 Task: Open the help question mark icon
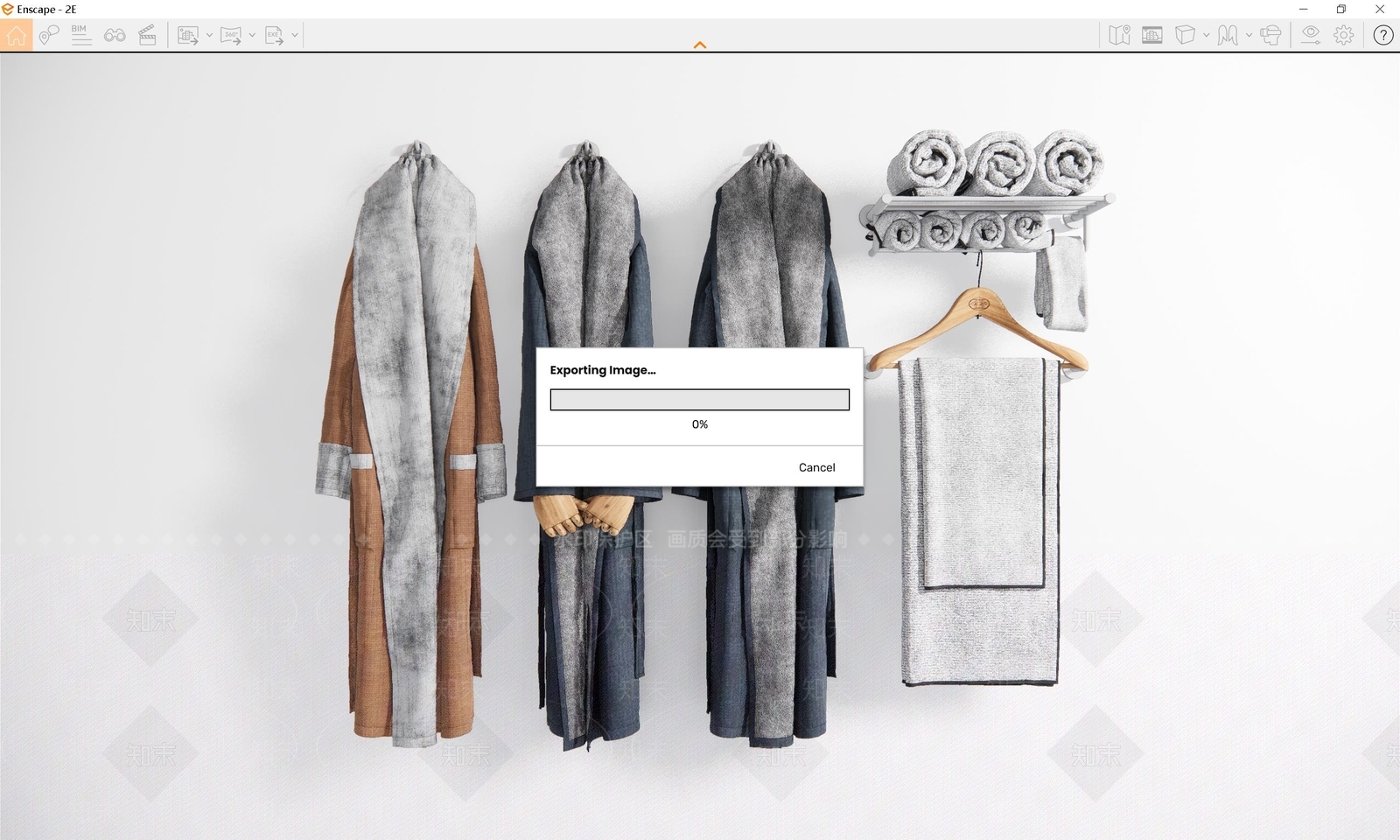coord(1383,35)
